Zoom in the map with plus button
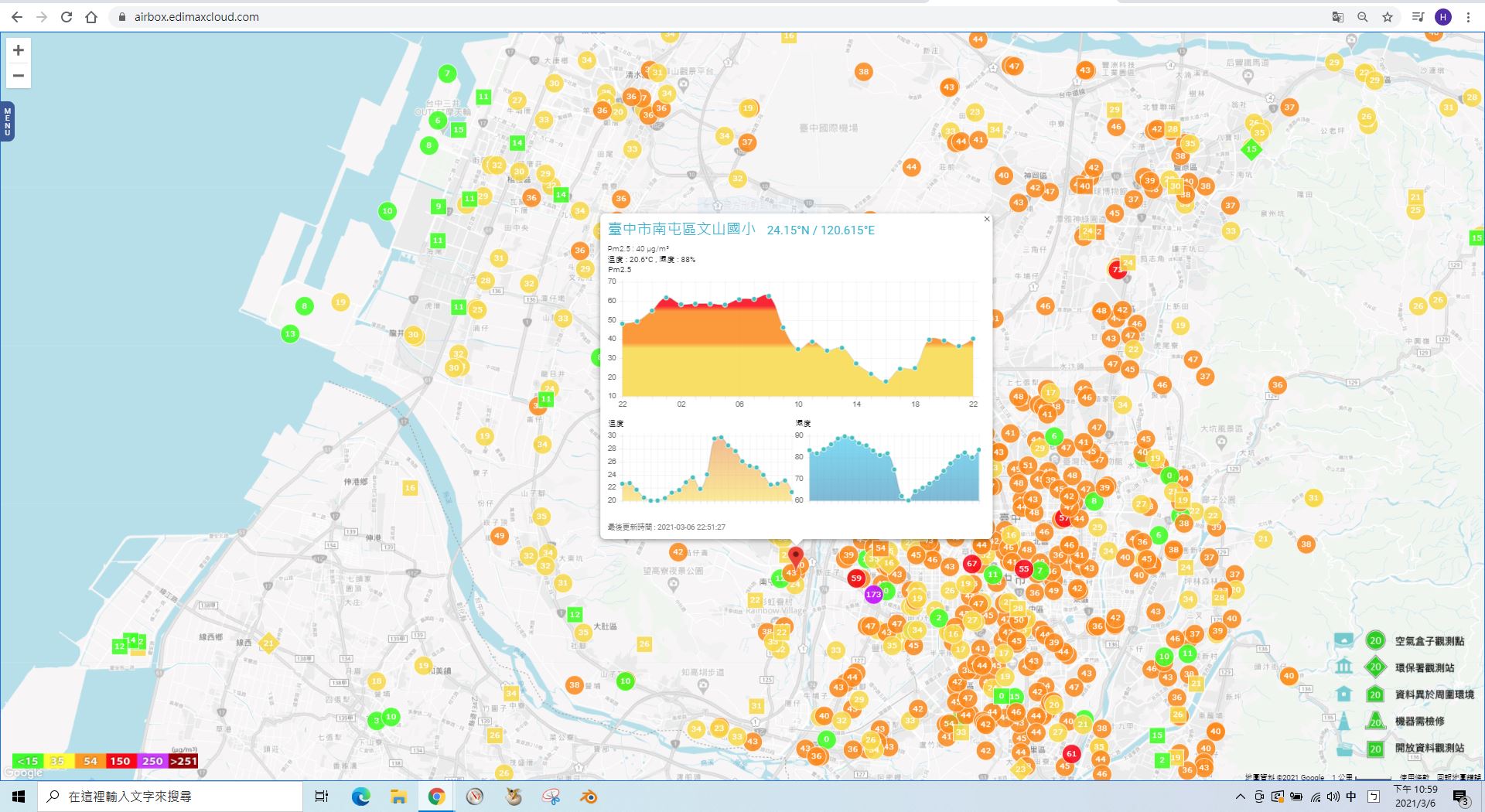 tap(19, 50)
